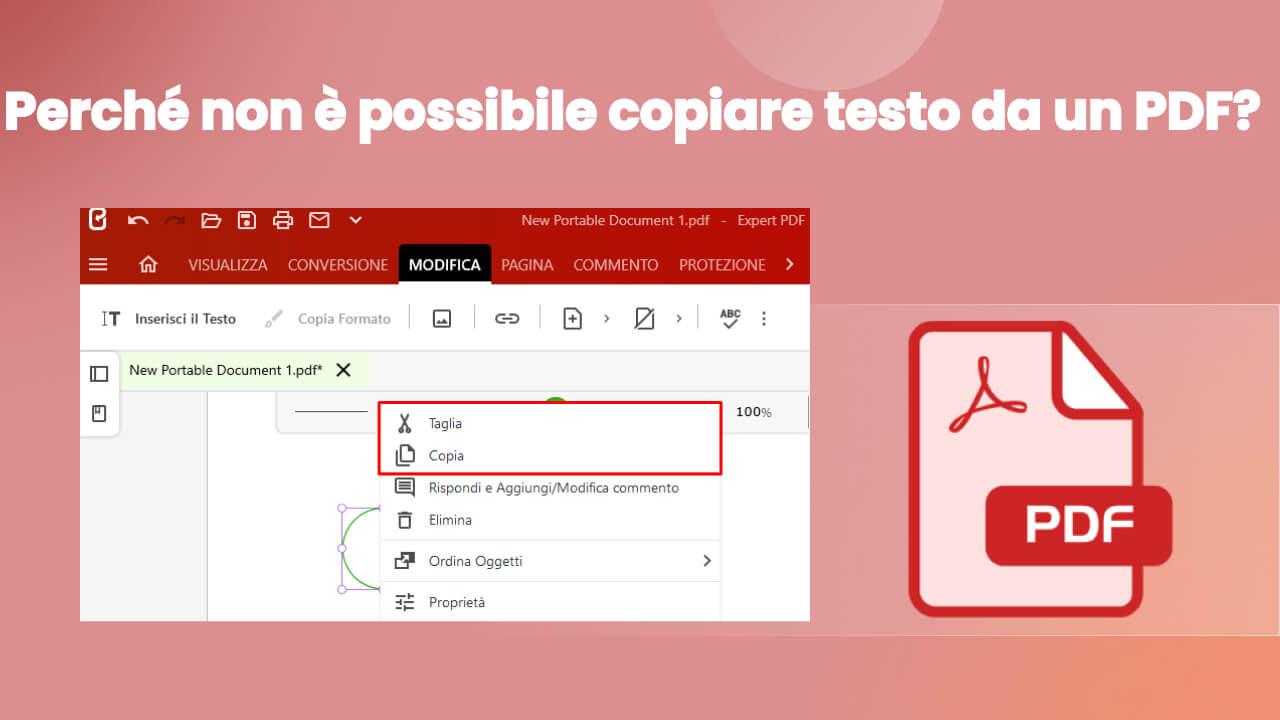Viewport: 1280px width, 720px height.
Task: Save the document with the floppy icon
Action: point(247,220)
